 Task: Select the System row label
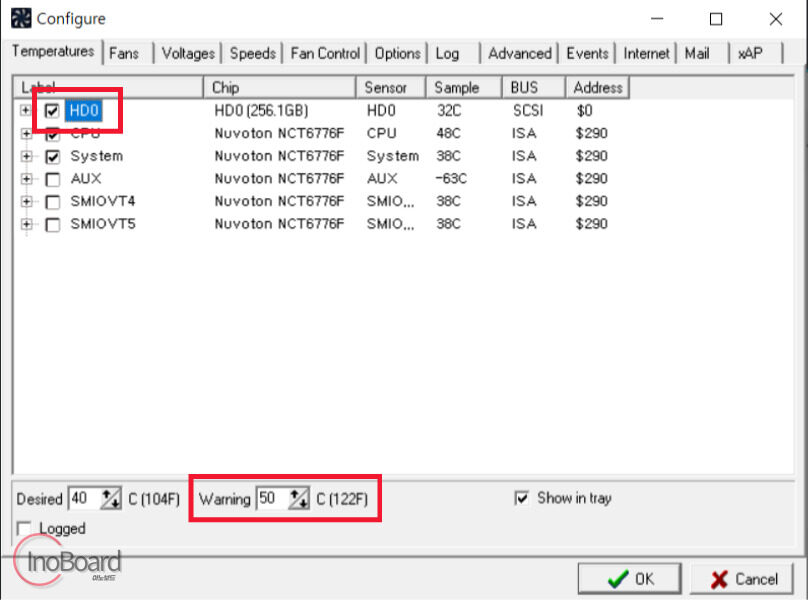tap(97, 156)
